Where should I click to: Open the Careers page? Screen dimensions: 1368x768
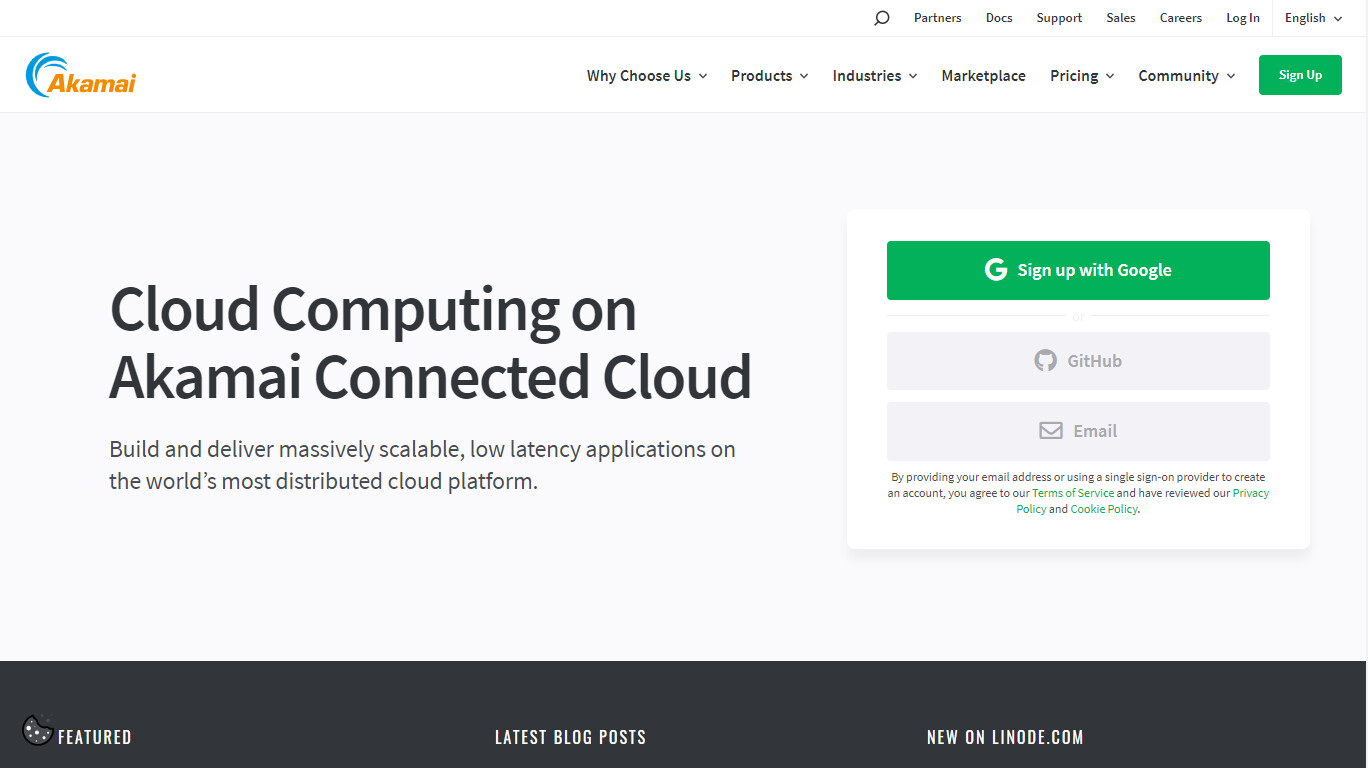tap(1181, 18)
